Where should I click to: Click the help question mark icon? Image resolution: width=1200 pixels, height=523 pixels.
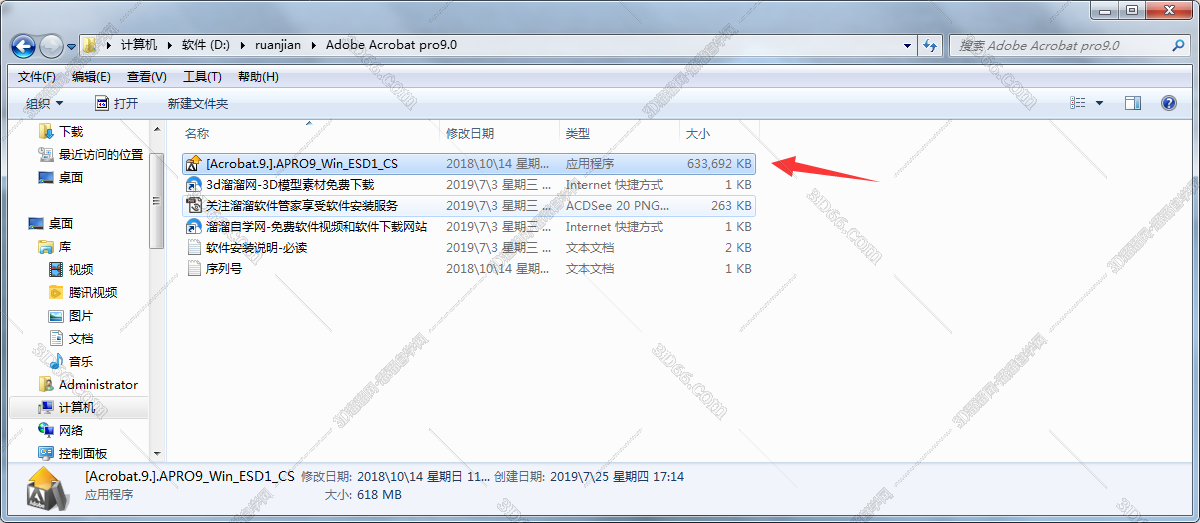(1168, 103)
